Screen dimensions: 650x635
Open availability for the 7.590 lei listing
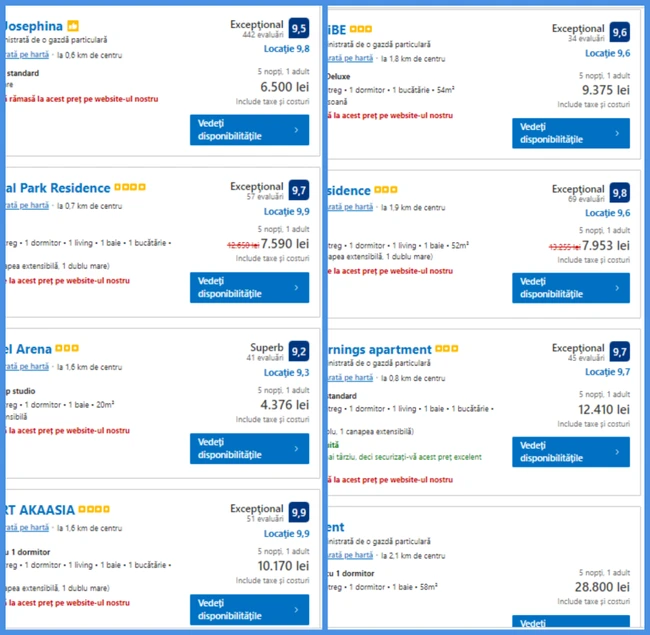250,288
